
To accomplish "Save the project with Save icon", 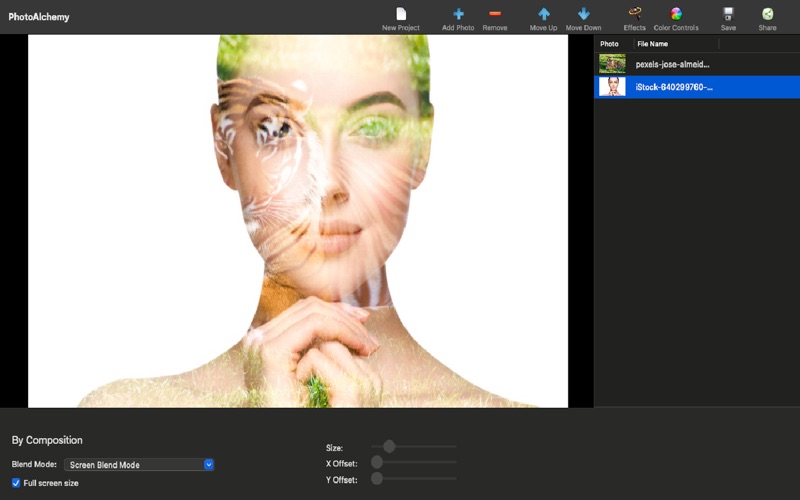I will coord(728,14).
